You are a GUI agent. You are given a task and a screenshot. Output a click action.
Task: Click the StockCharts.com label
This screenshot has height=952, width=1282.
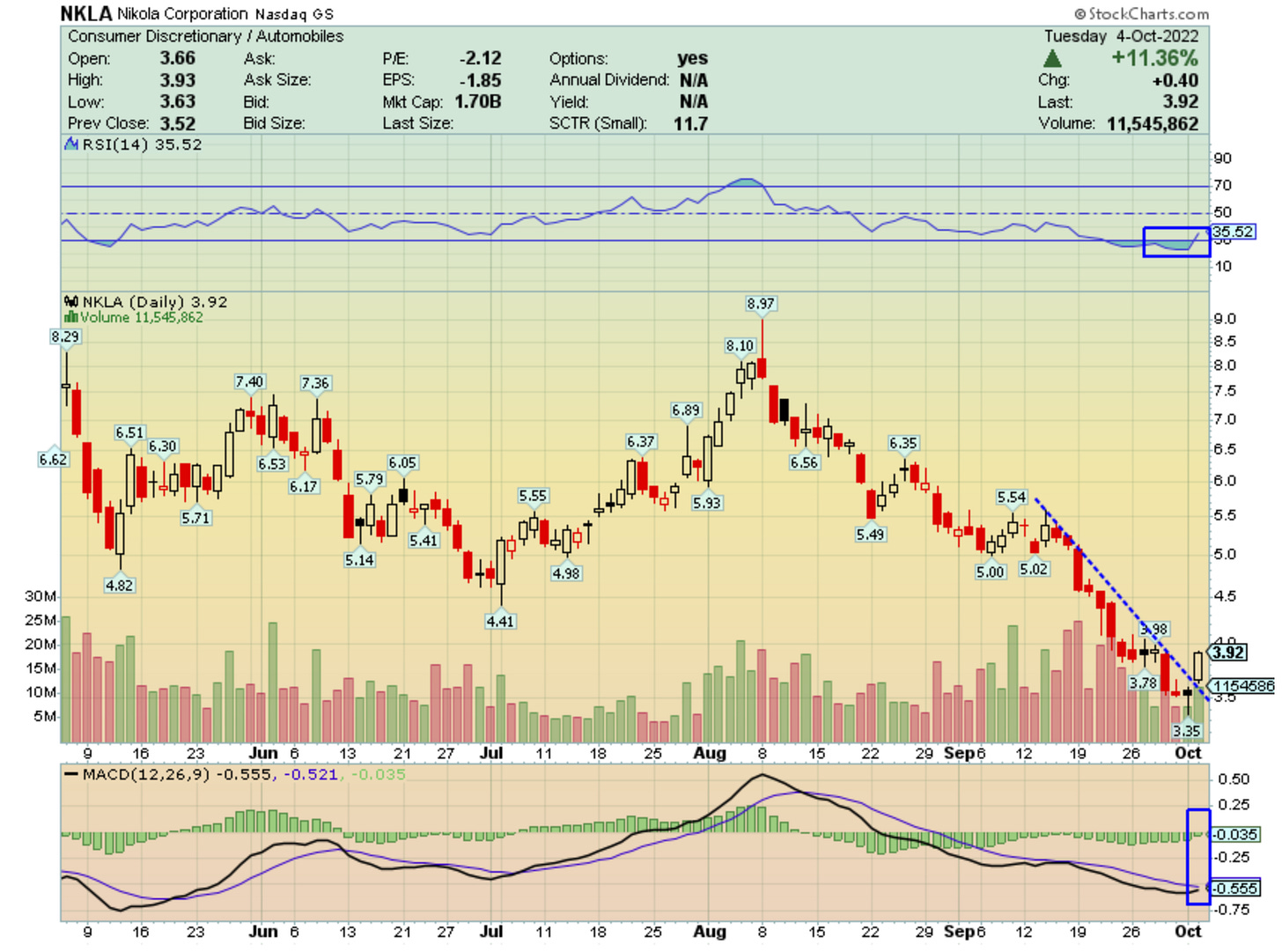(x=1141, y=14)
